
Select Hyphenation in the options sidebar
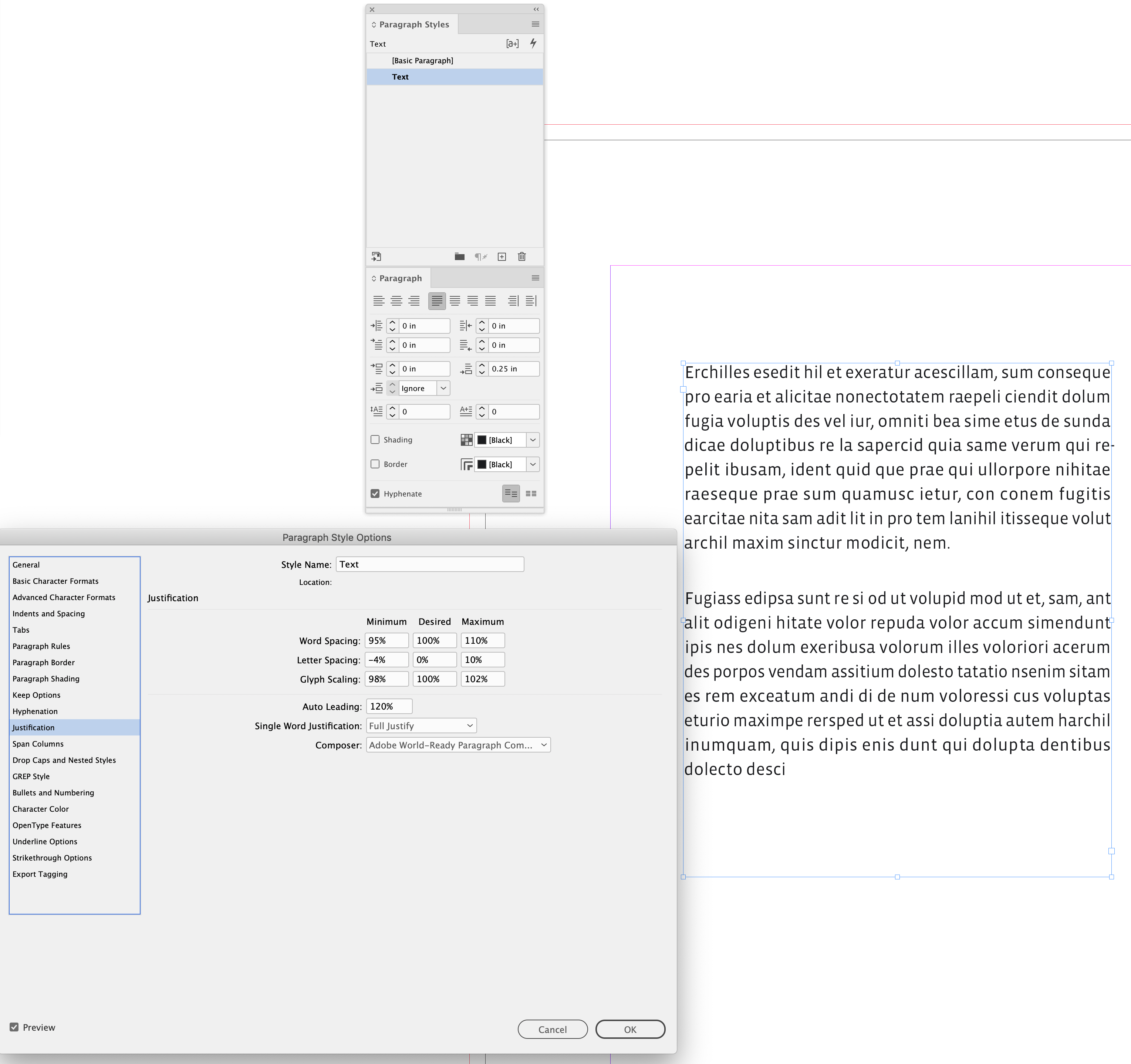pyautogui.click(x=35, y=711)
